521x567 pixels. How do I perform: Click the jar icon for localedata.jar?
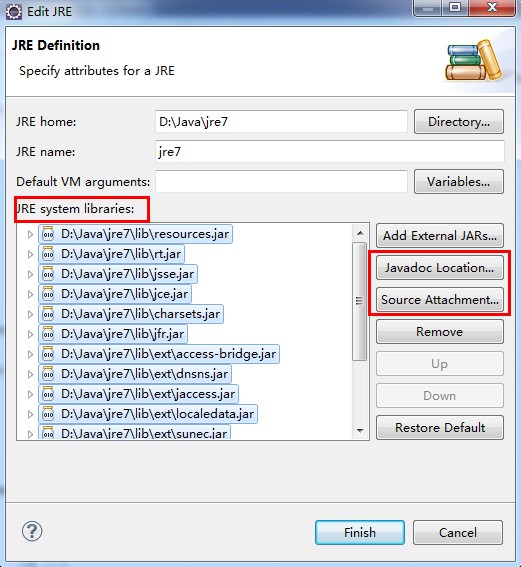click(48, 414)
